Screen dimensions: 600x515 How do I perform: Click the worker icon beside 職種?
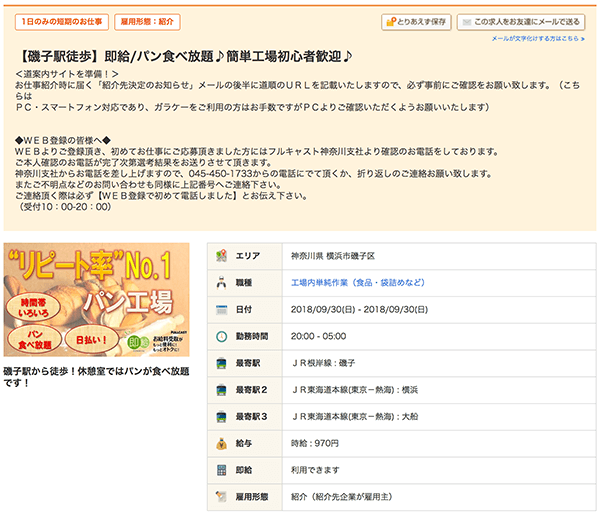point(221,283)
